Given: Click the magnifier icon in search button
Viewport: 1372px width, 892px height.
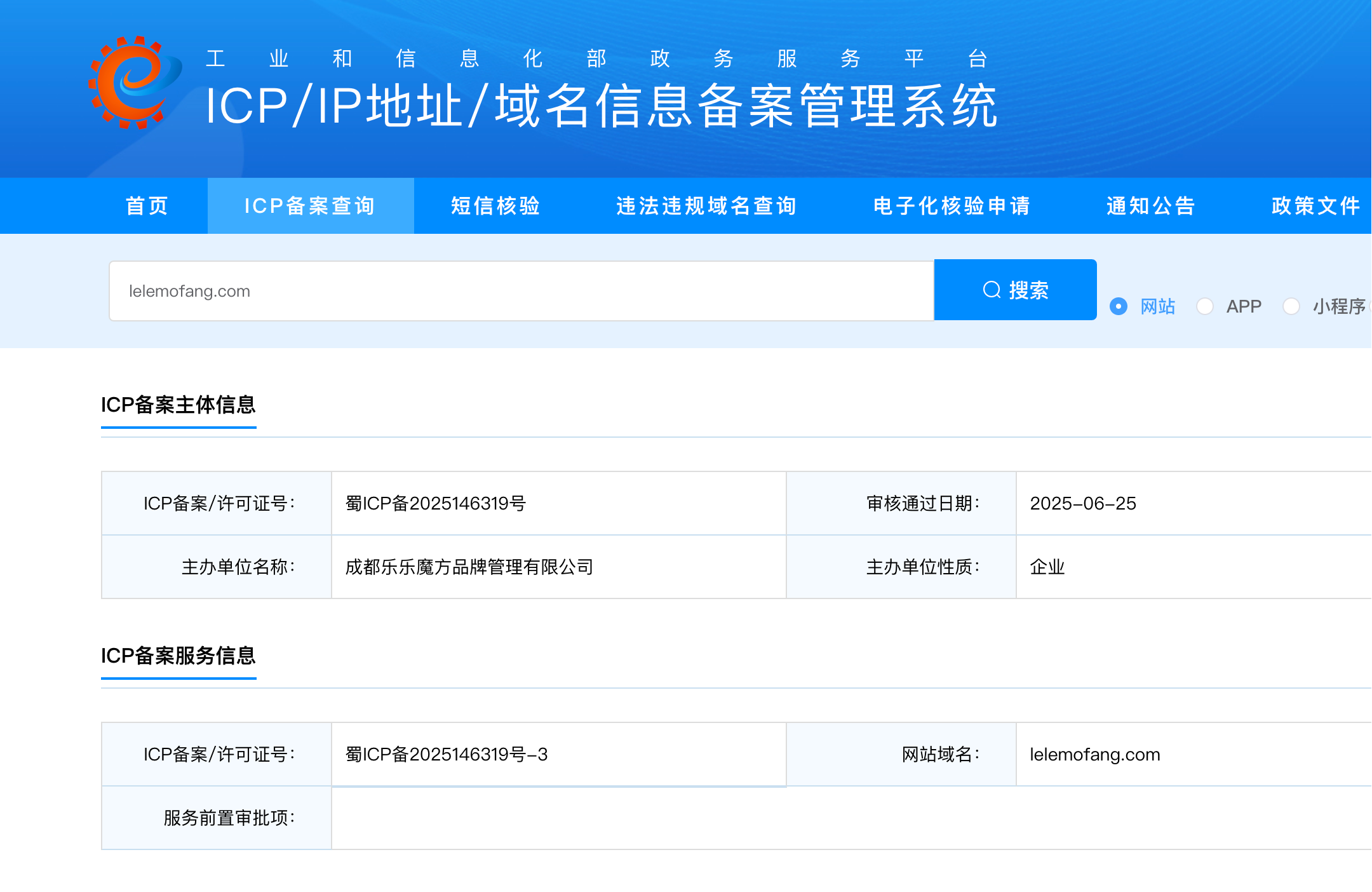Looking at the screenshot, I should (992, 290).
